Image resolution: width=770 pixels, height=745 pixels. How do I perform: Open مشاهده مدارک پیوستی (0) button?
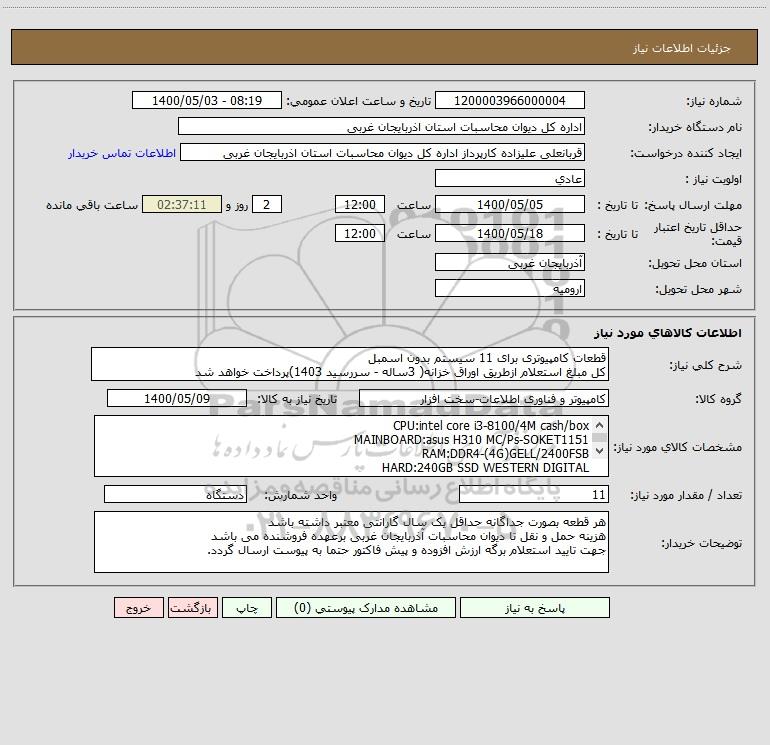(366, 608)
